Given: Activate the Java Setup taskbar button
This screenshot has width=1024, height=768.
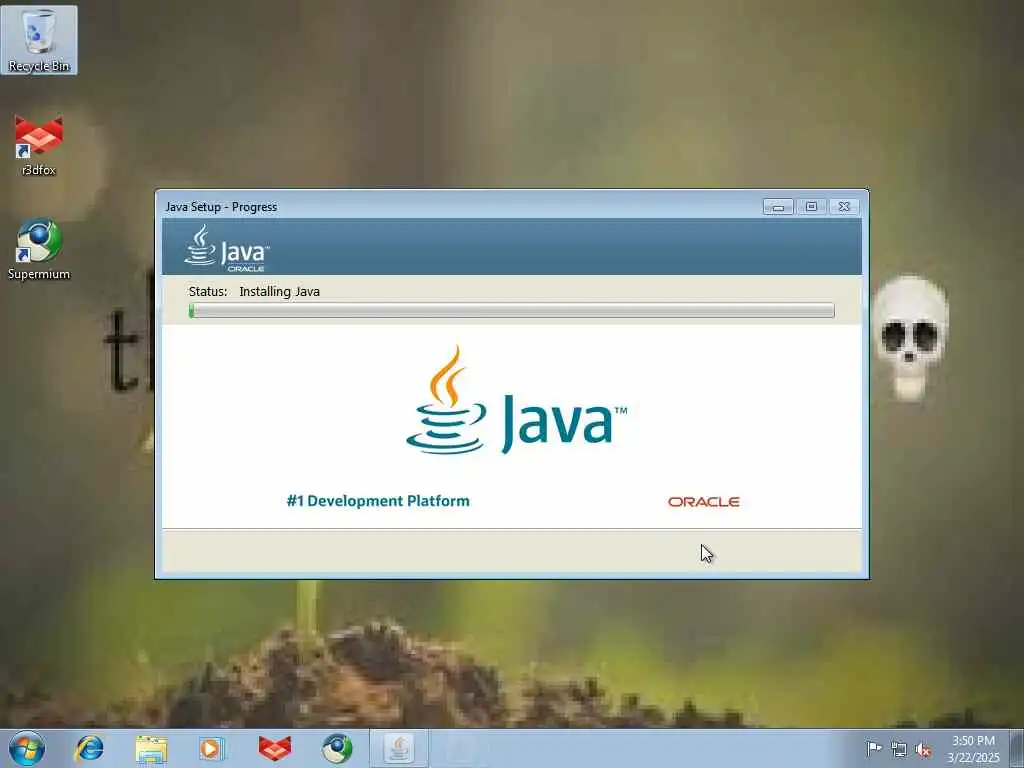Looking at the screenshot, I should [x=399, y=748].
